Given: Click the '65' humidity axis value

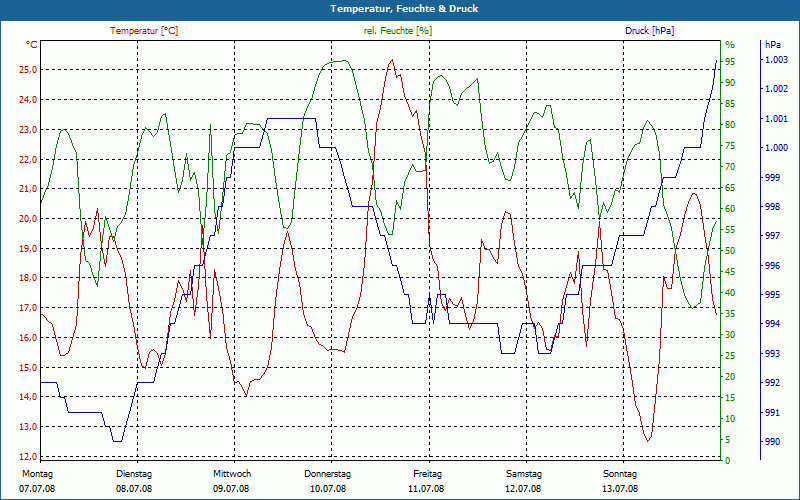Looking at the screenshot, I should 730,188.
